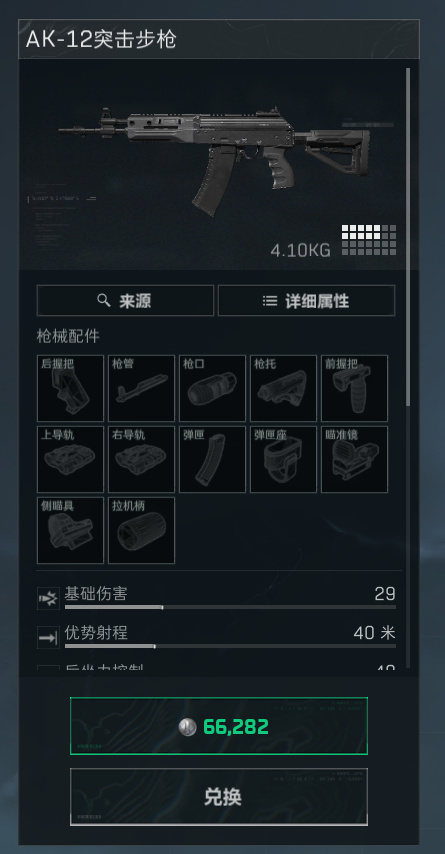The image size is (445, 854).
Task: Open the 详细属性 detailed attributes list
Action: pyautogui.click(x=307, y=301)
